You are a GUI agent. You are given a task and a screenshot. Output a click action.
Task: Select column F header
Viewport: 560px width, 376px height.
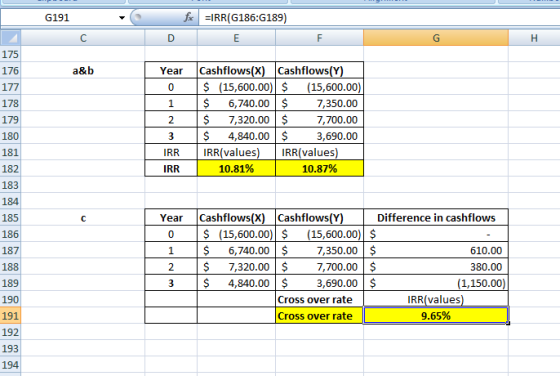[320, 38]
